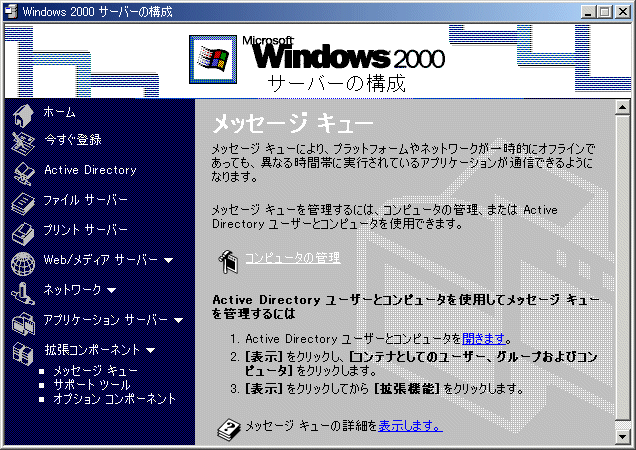Click the Windows 2000 logo image
The image size is (636, 450).
click(x=213, y=60)
